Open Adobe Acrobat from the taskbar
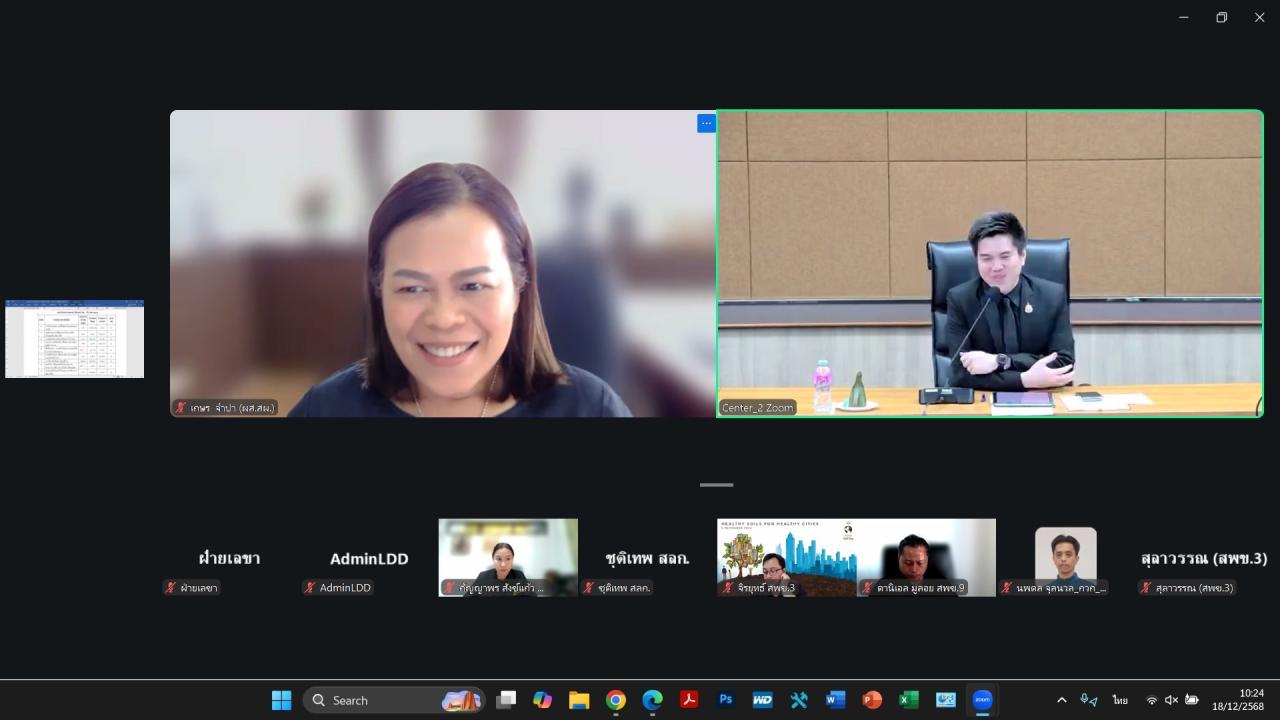 [689, 700]
